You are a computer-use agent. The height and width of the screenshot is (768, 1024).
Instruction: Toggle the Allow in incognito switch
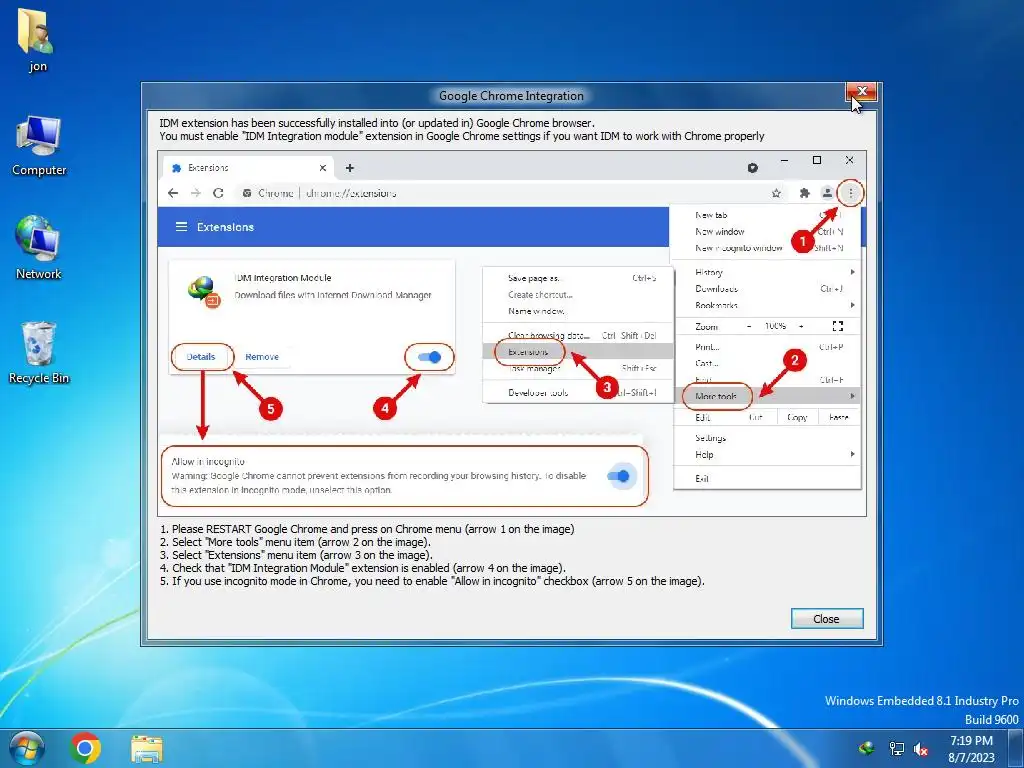click(x=618, y=476)
